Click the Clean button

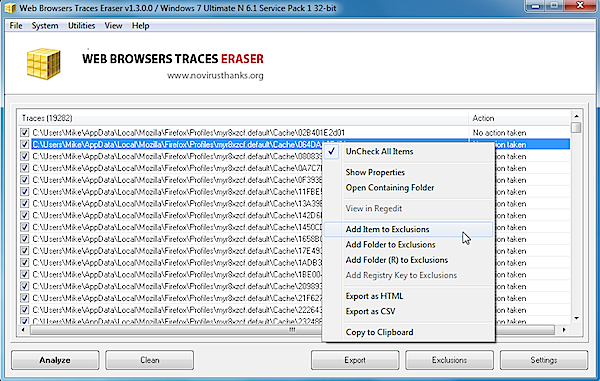150,360
